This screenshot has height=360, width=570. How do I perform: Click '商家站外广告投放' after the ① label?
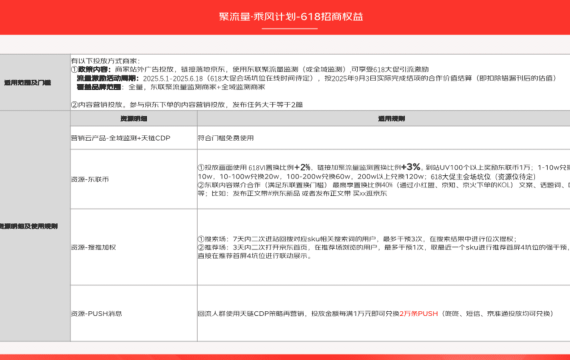(144, 69)
